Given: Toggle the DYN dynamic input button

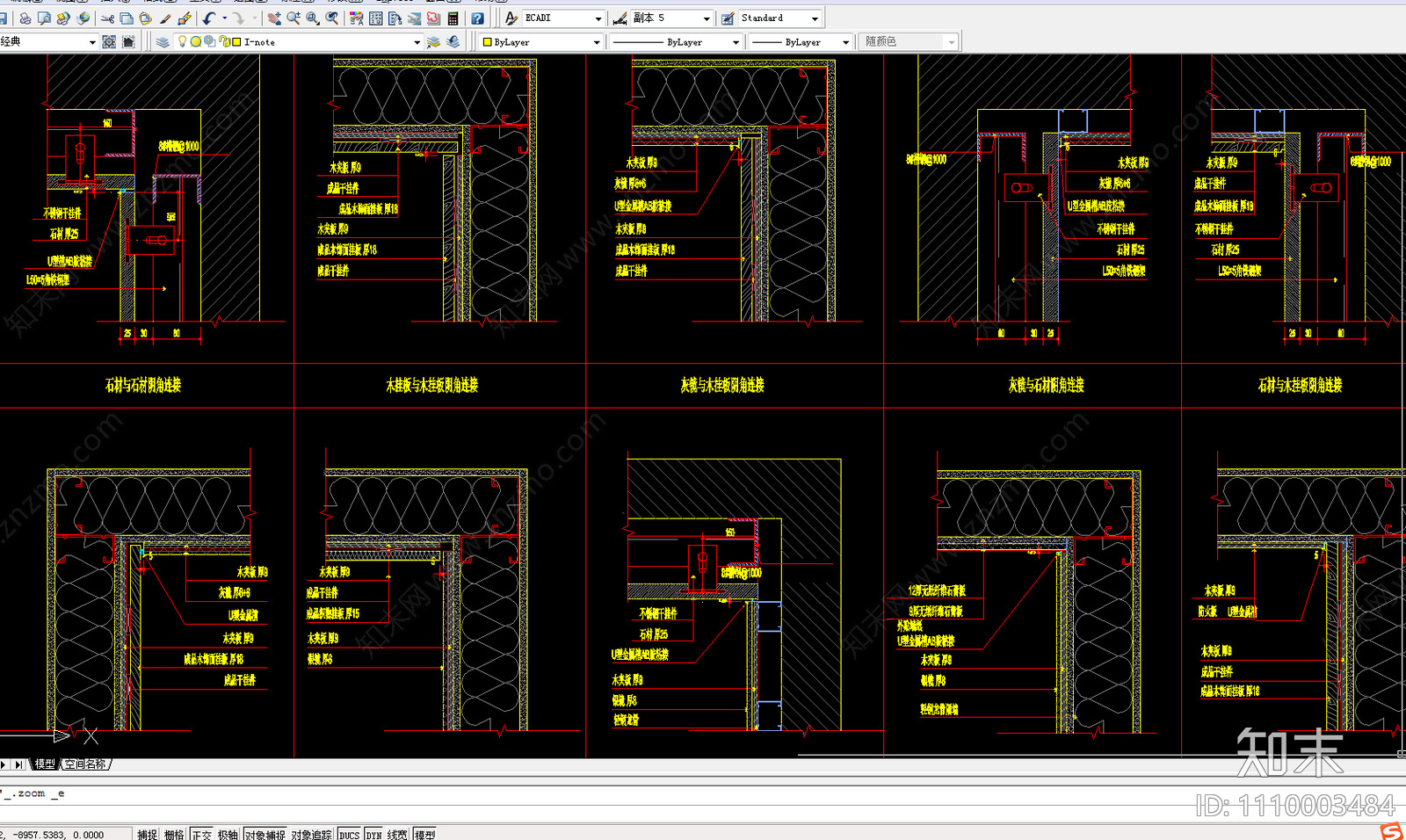Looking at the screenshot, I should [373, 835].
